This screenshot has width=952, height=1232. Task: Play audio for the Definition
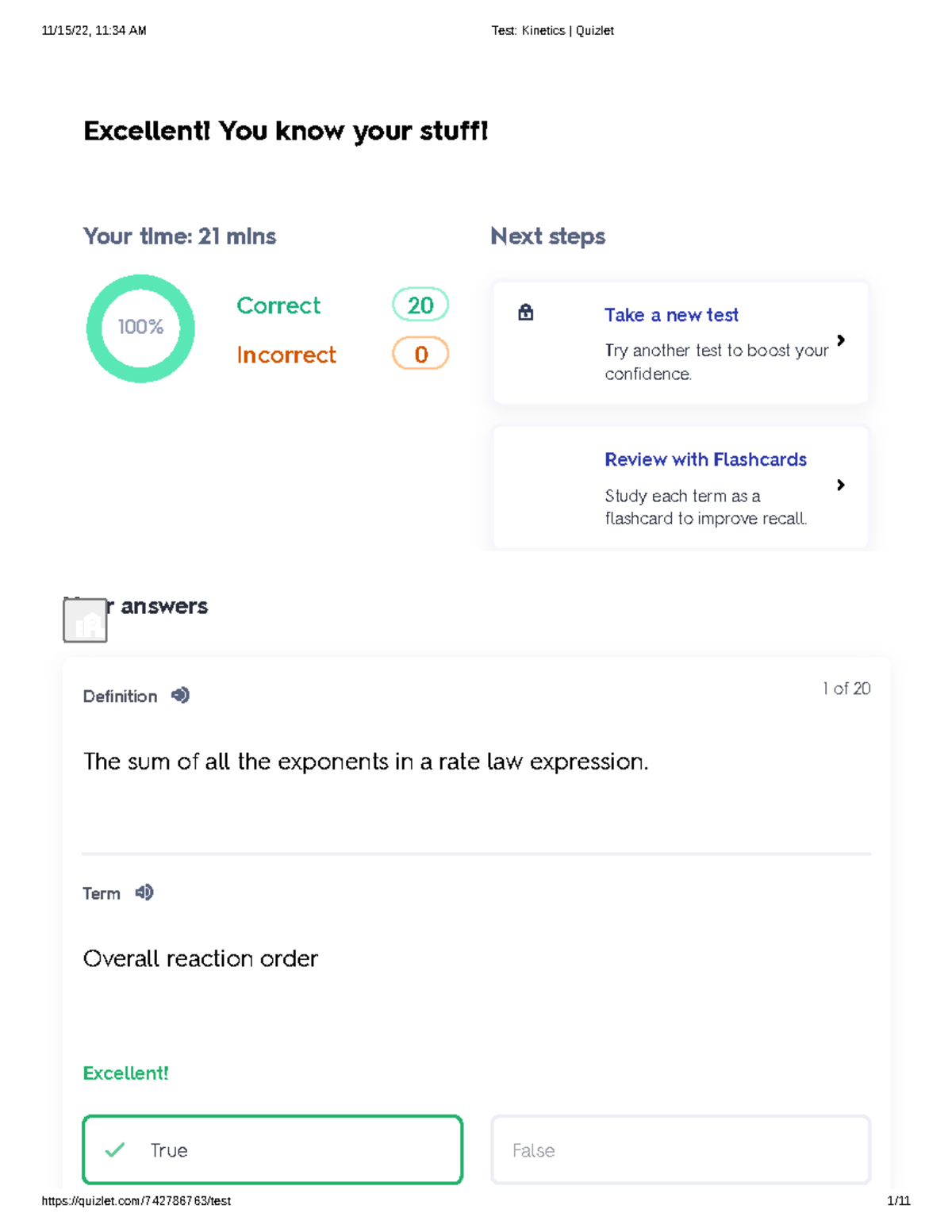click(180, 695)
